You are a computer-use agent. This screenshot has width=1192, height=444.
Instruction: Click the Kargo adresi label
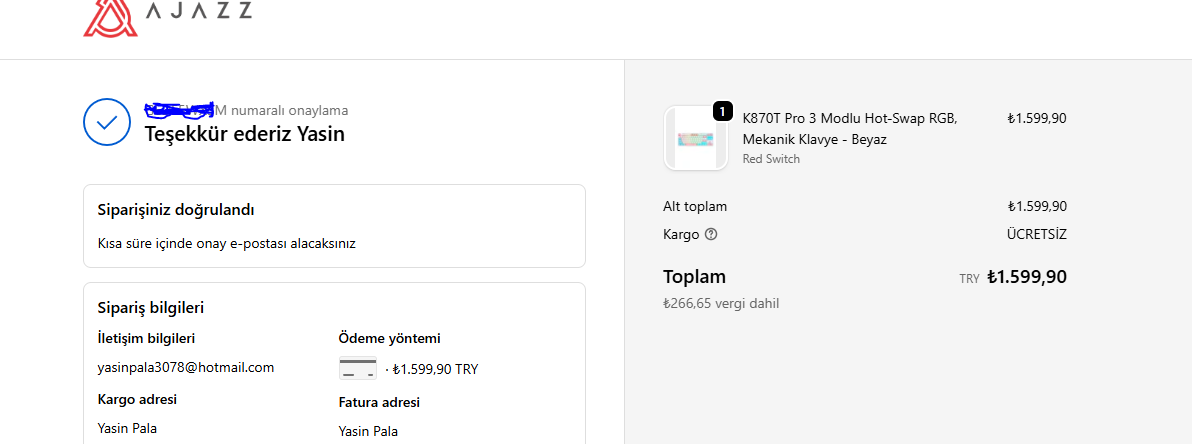pos(137,400)
